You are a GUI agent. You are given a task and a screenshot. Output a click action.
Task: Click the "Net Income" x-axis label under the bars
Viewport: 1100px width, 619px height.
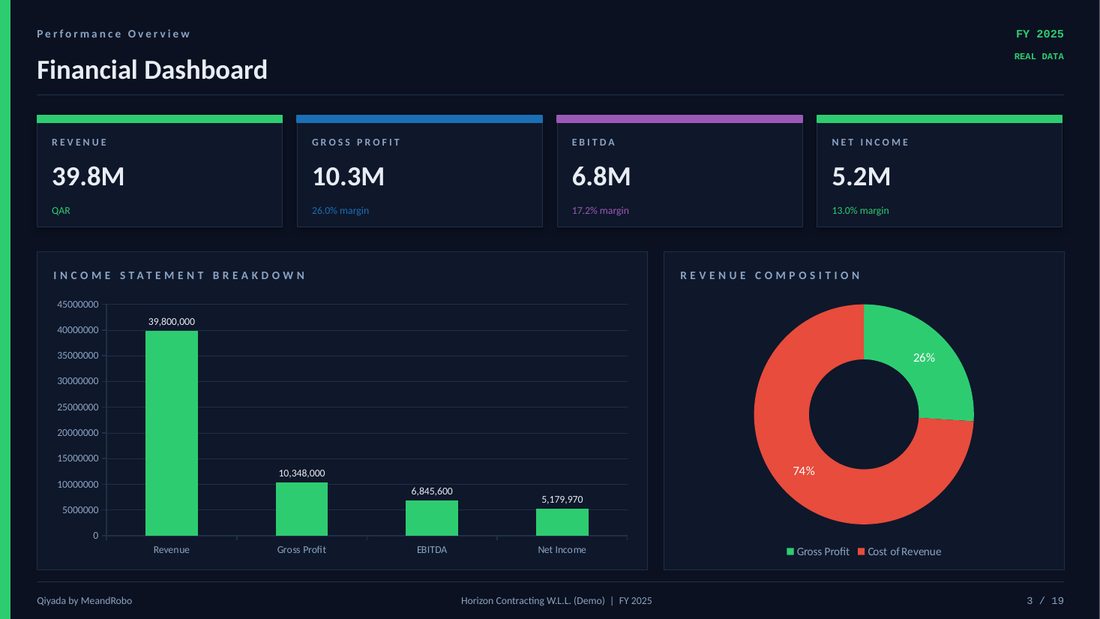tap(562, 550)
